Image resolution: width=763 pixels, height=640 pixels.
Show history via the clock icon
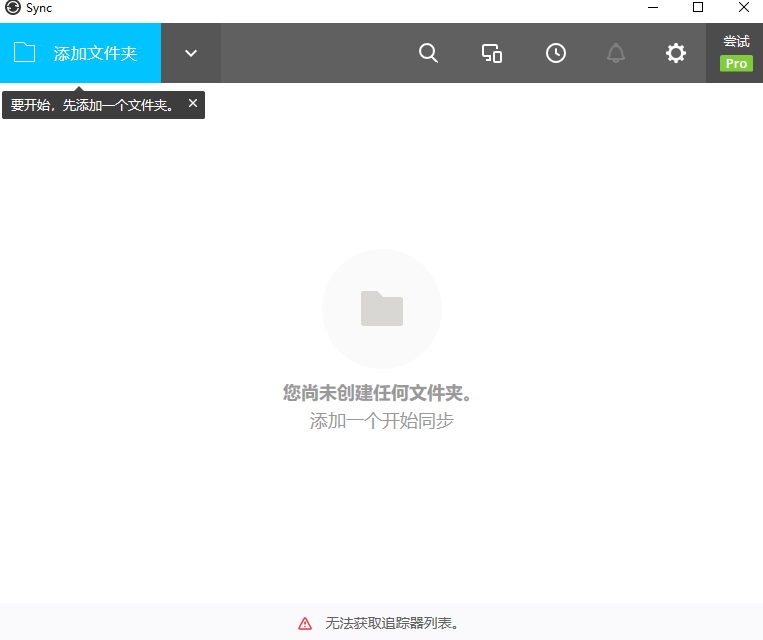[x=556, y=53]
